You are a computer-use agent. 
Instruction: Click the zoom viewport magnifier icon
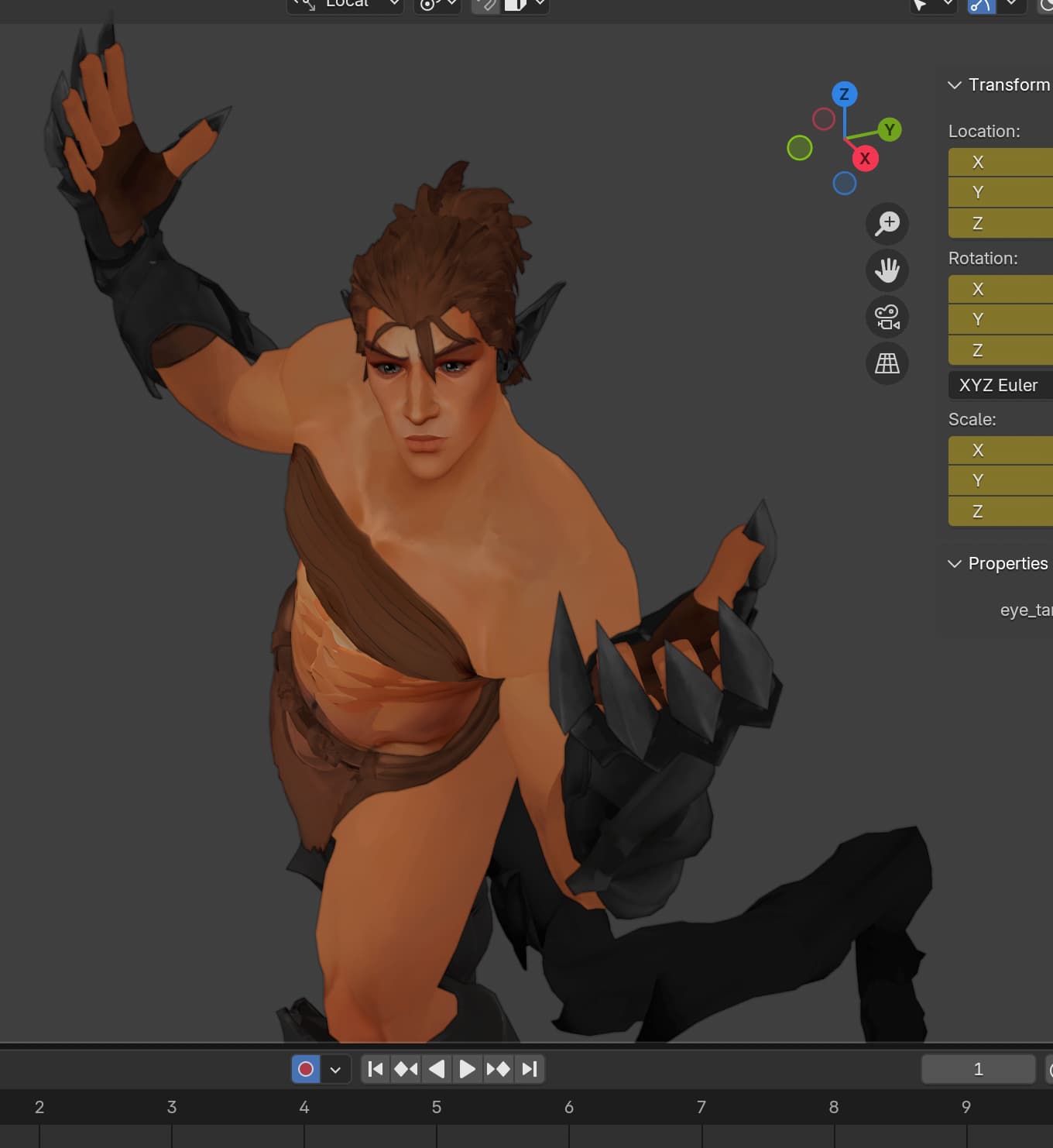pyautogui.click(x=887, y=224)
